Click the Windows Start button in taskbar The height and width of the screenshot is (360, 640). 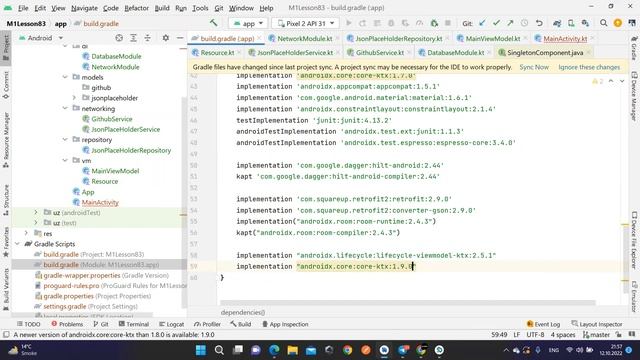click(x=201, y=350)
